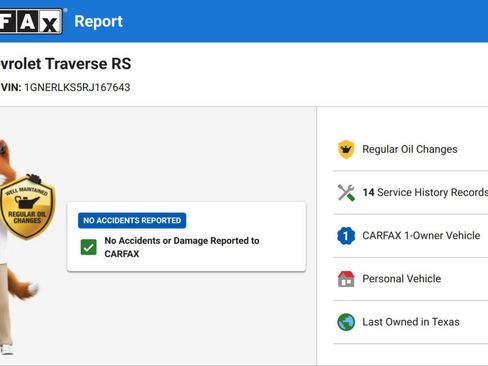This screenshot has width=488, height=366.
Task: Click the 14 Service History Records text
Action: point(425,192)
